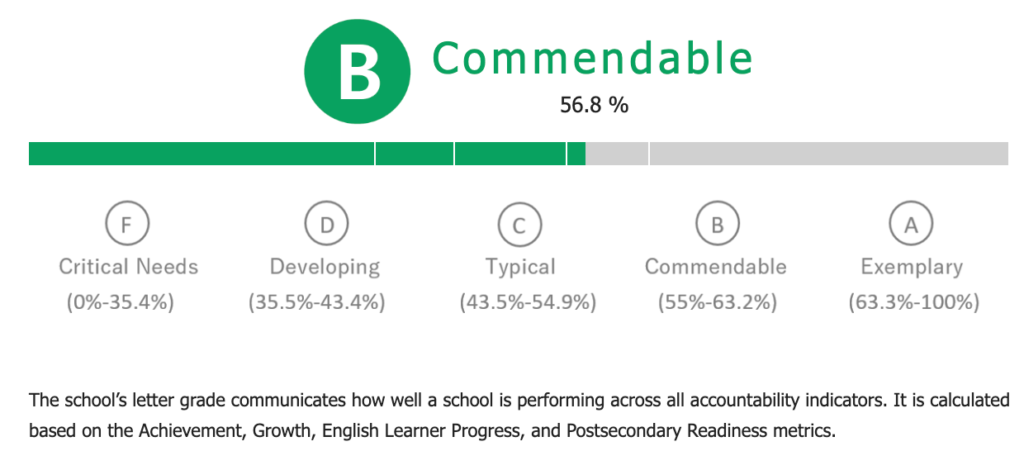This screenshot has width=1024, height=451.
Task: Select the C grade circle icon
Action: (519, 225)
